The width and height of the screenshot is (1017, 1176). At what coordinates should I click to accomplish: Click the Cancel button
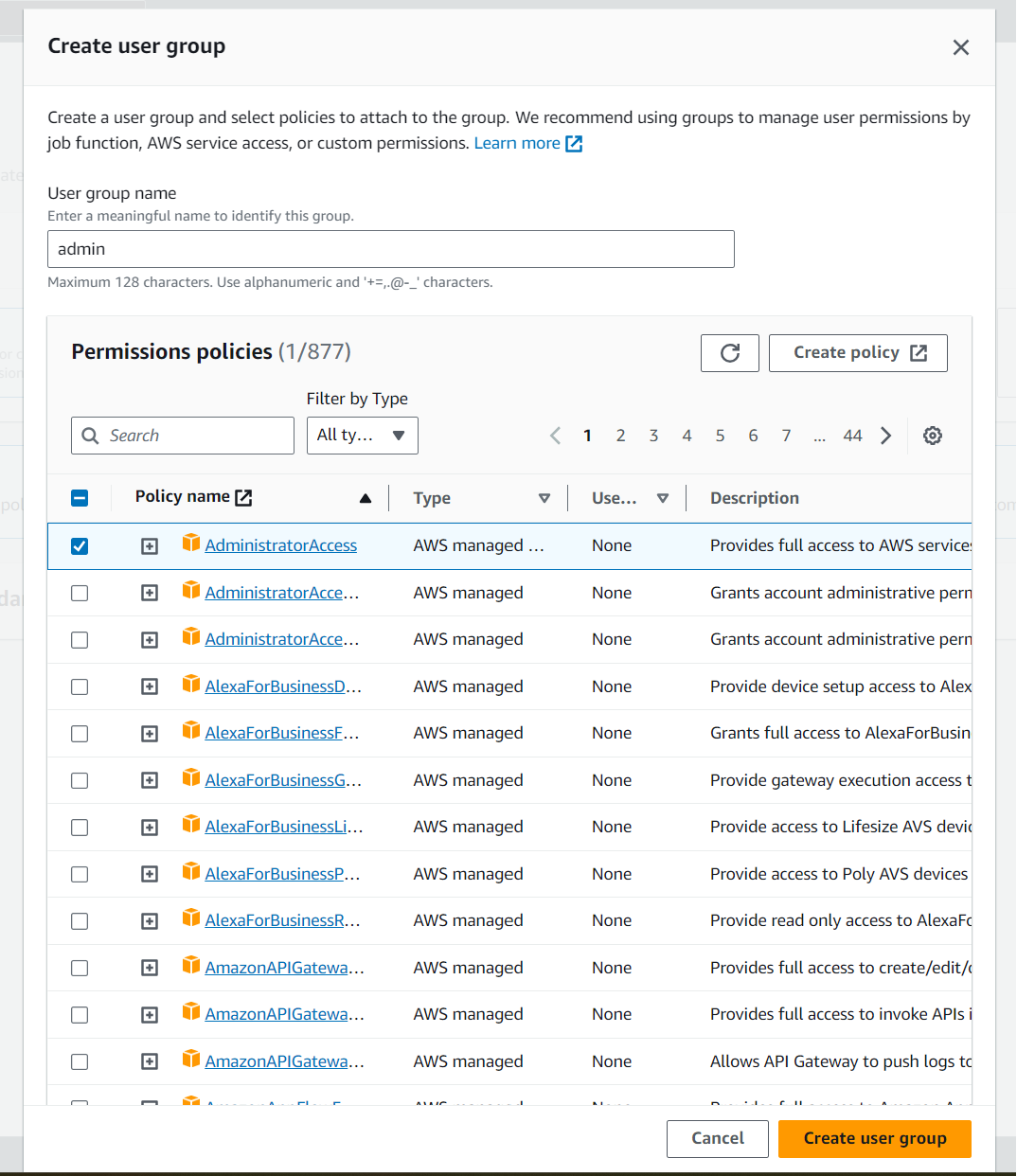718,1139
